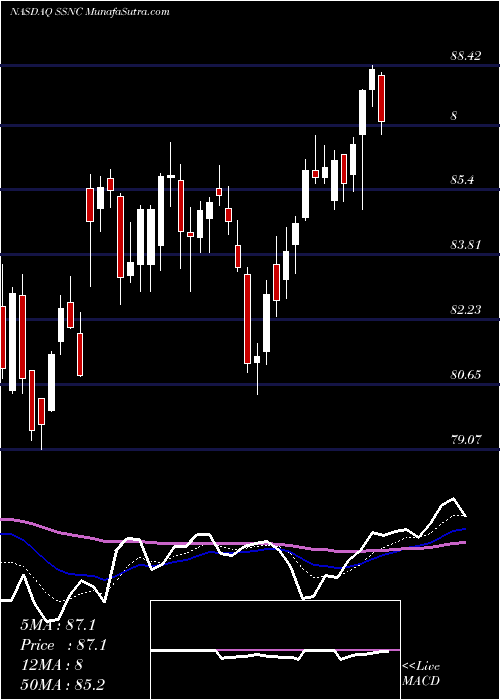This screenshot has height=700, width=500.
Task: Click the 85.4 price level label
Action: pos(462,180)
